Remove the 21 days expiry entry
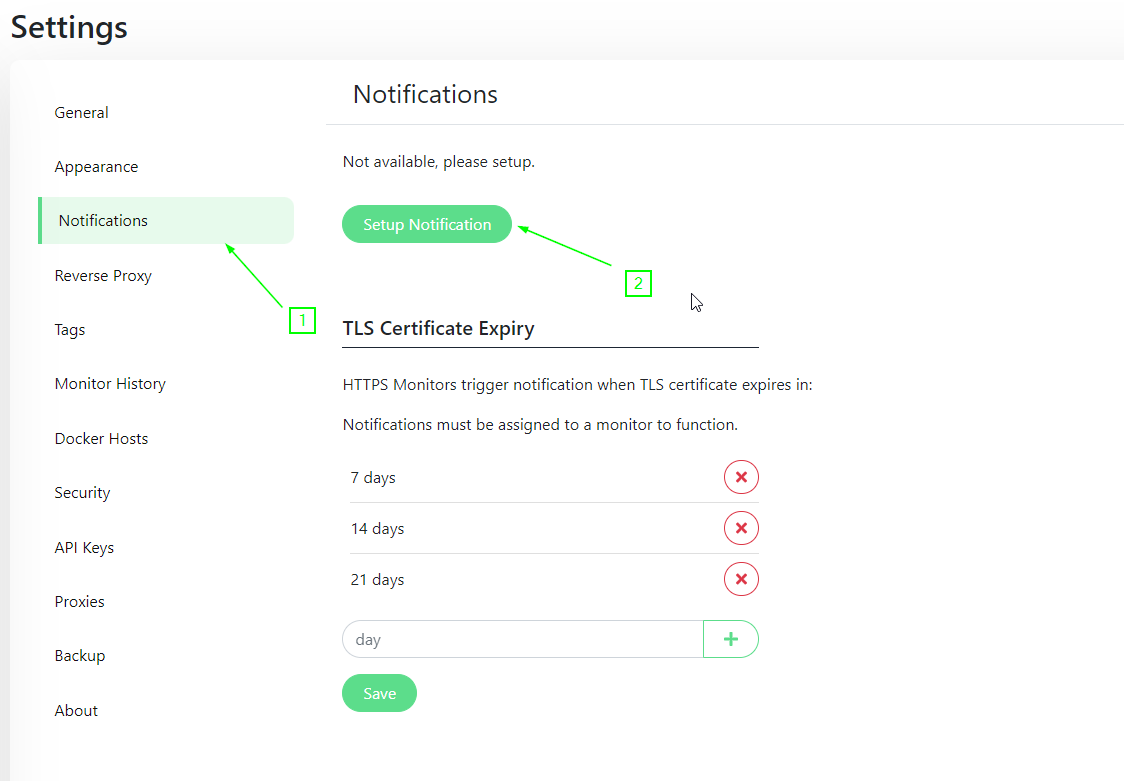The image size is (1124, 781). coord(741,579)
